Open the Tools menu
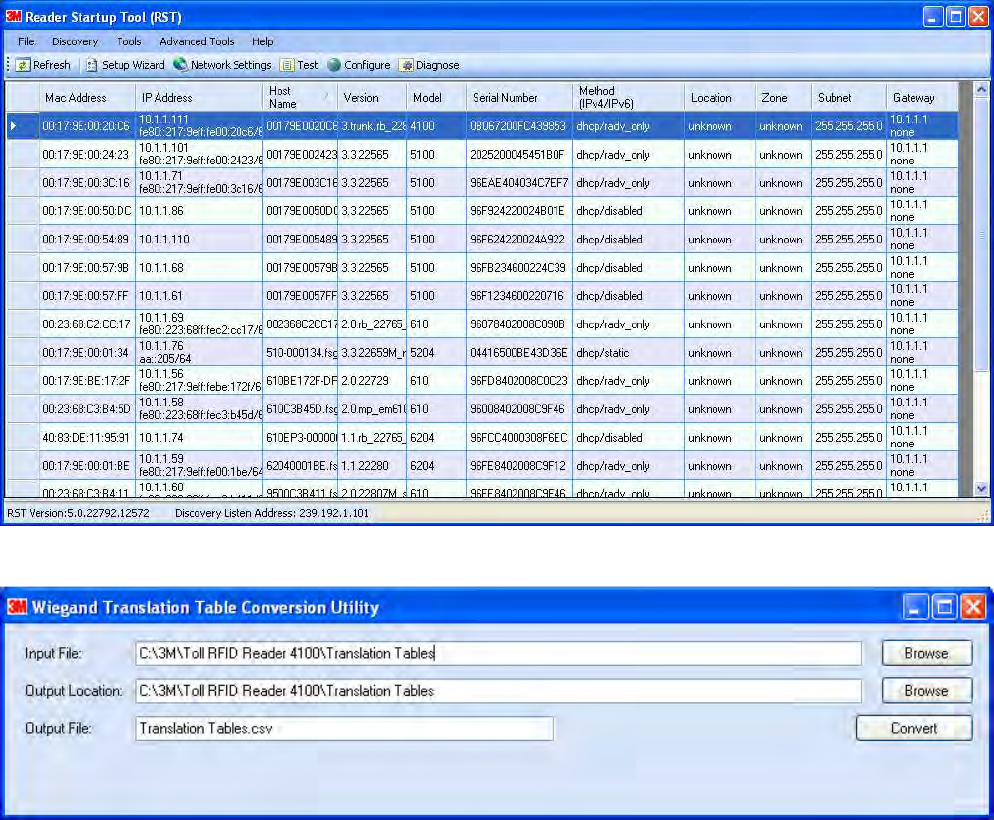 129,41
